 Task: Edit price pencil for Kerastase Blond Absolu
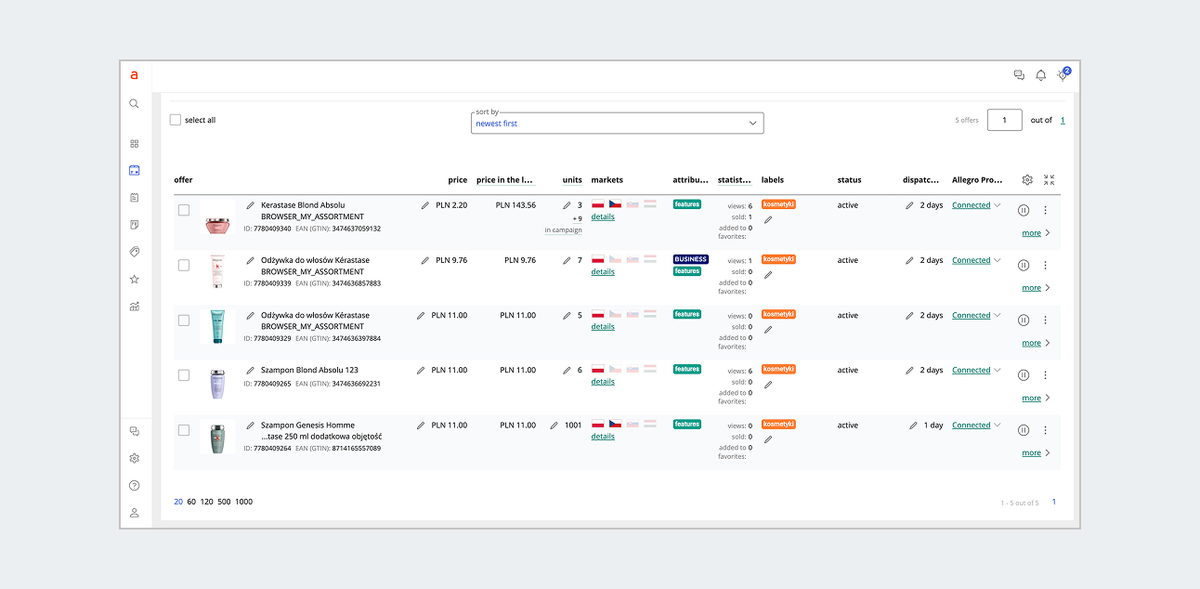point(425,205)
